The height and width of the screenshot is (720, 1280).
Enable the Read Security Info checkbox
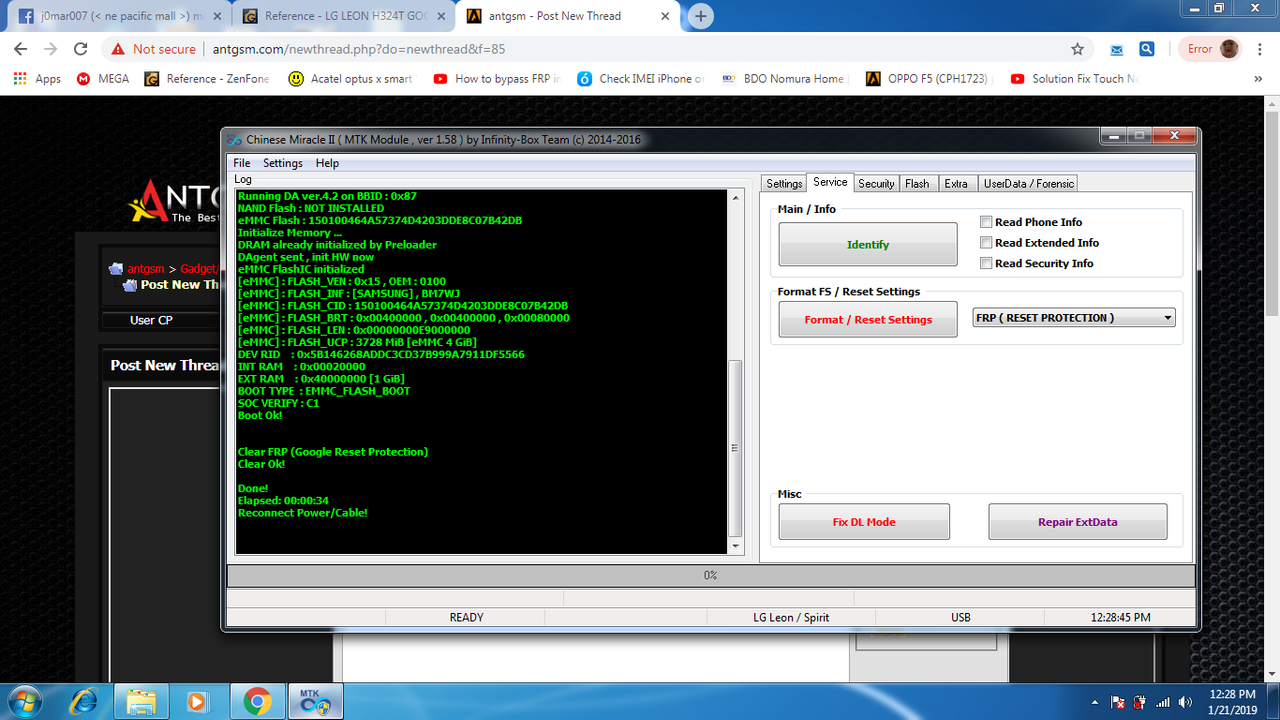point(986,263)
